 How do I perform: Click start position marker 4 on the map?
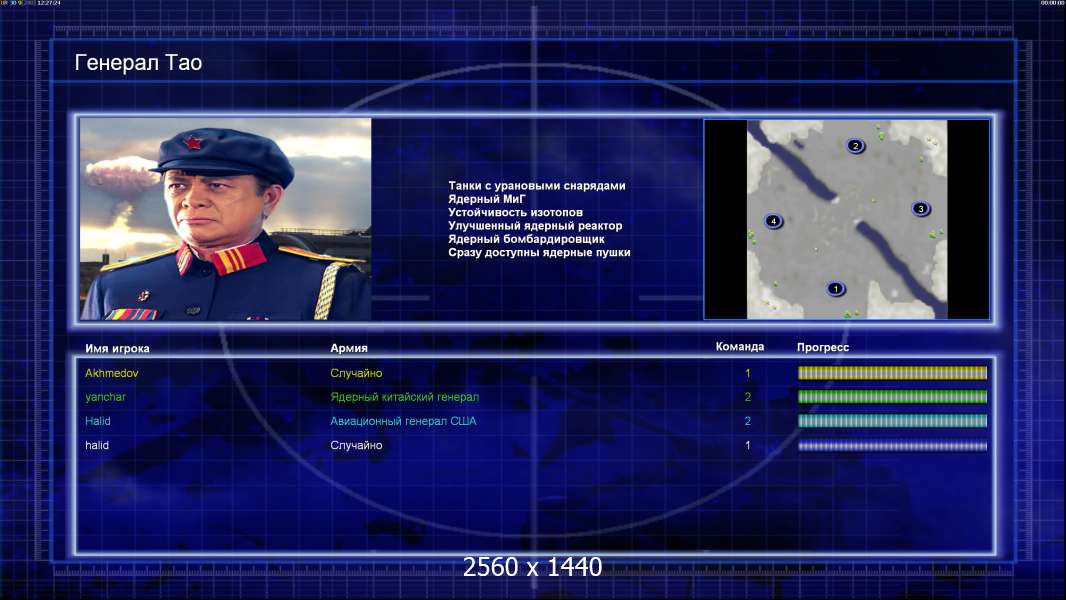point(773,221)
